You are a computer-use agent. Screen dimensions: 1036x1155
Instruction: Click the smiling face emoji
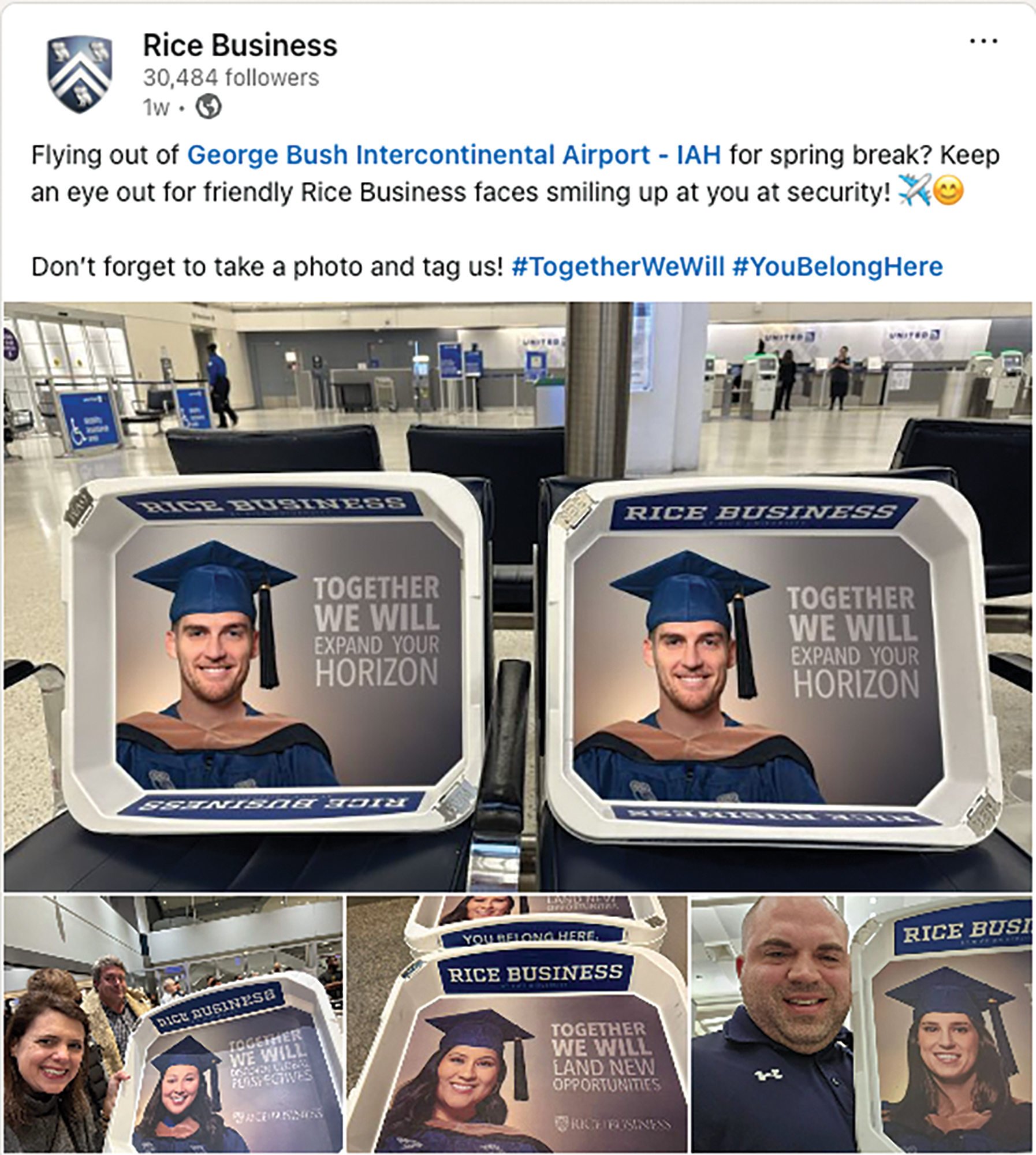tap(948, 192)
